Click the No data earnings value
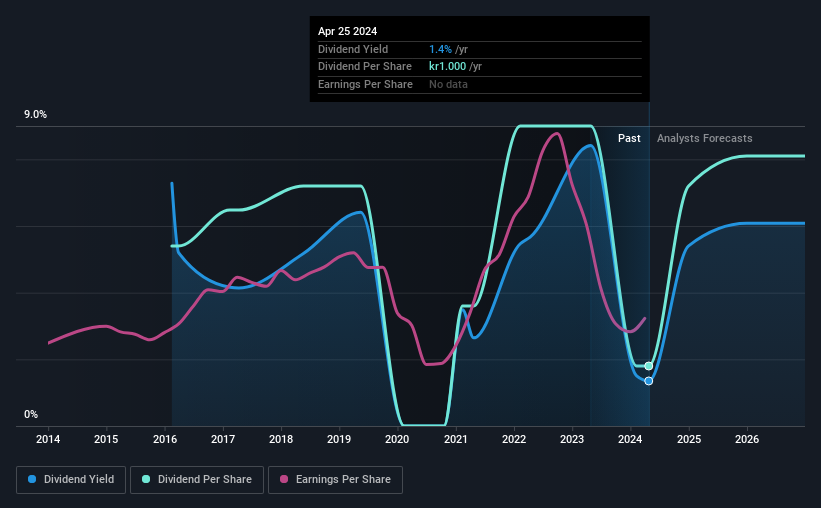Image resolution: width=821 pixels, height=508 pixels. tap(448, 84)
